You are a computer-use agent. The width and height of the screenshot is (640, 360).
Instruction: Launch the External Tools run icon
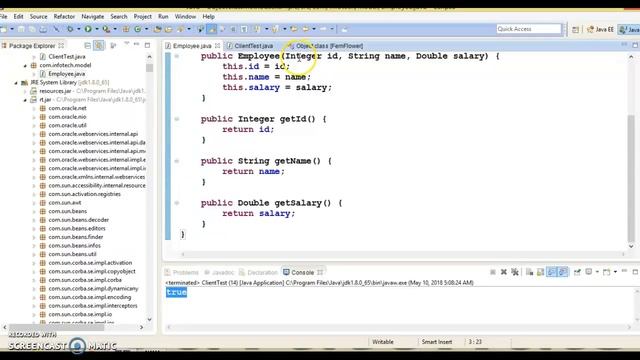coord(106,29)
